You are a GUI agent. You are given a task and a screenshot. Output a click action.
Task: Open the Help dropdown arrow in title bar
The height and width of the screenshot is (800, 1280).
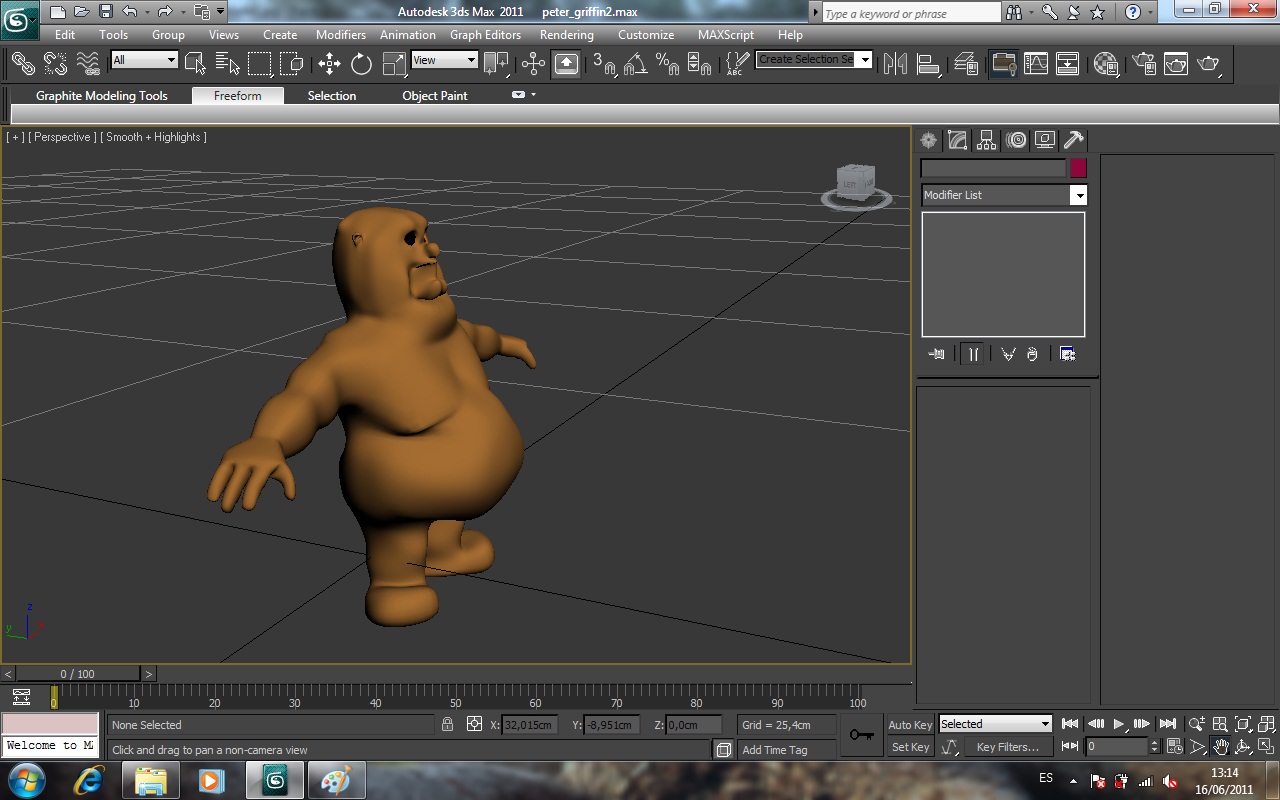pyautogui.click(x=1152, y=12)
